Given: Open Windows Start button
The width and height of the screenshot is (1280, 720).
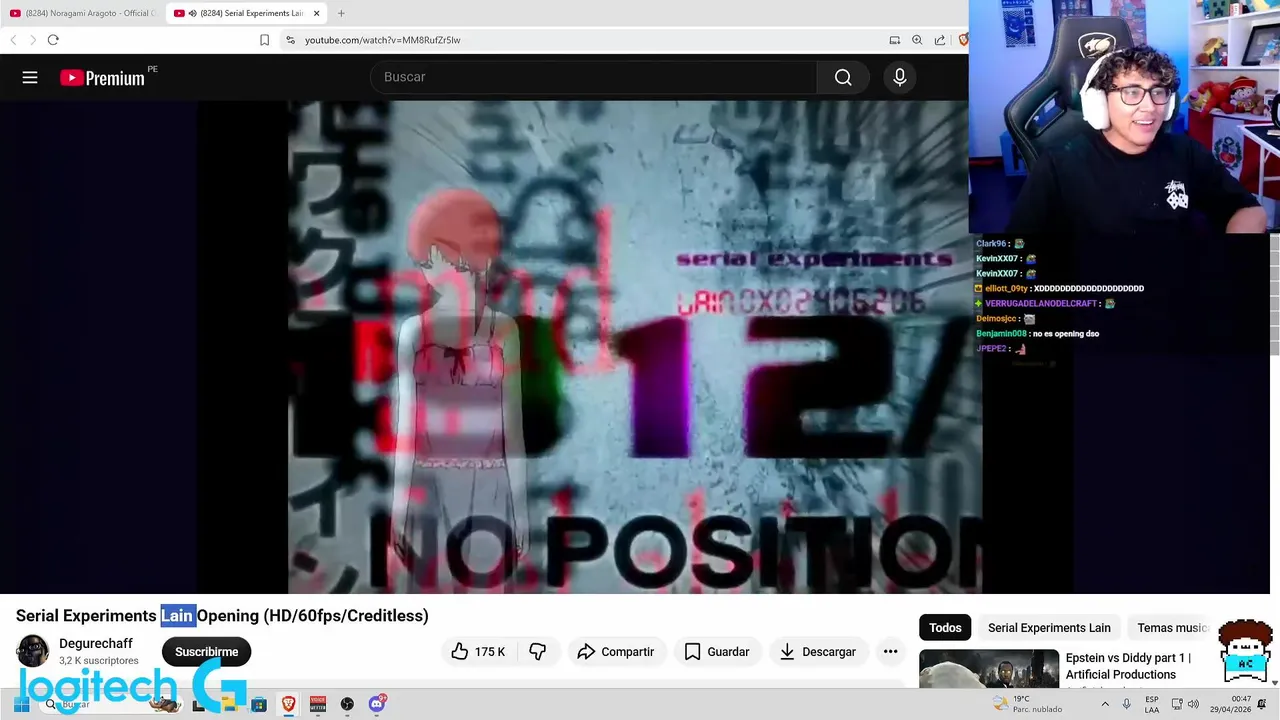Looking at the screenshot, I should pos(21,704).
